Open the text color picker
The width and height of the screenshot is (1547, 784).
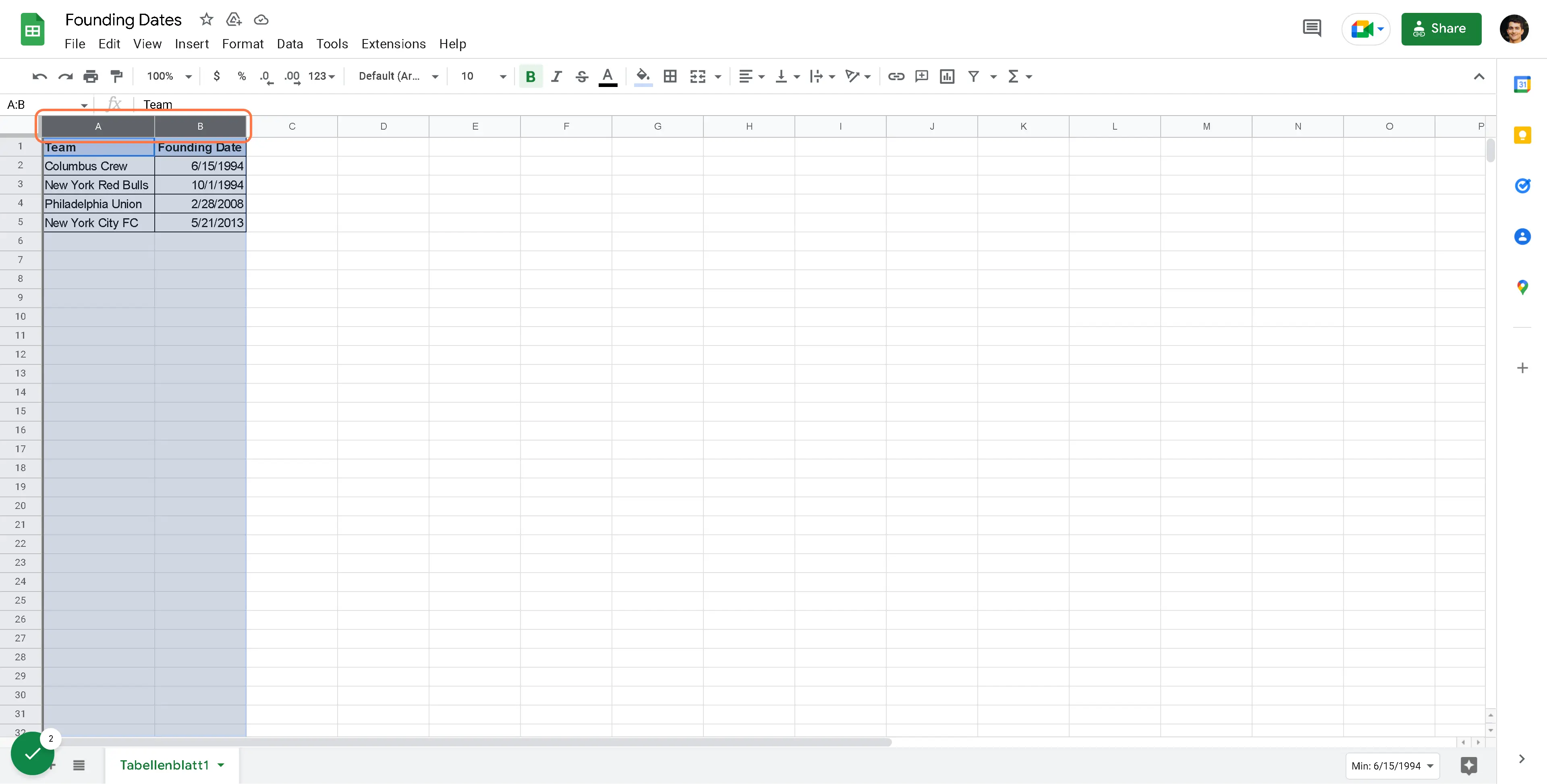tap(608, 76)
